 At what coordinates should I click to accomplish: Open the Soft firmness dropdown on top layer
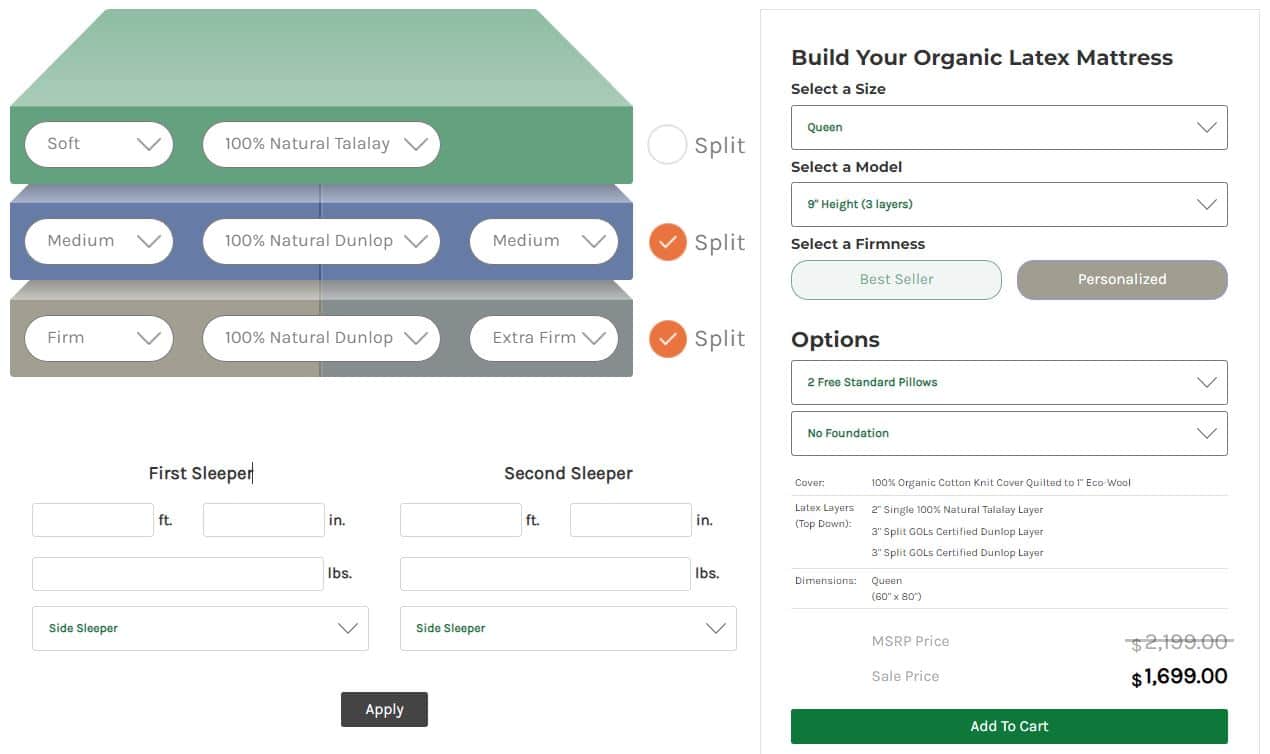coord(99,144)
